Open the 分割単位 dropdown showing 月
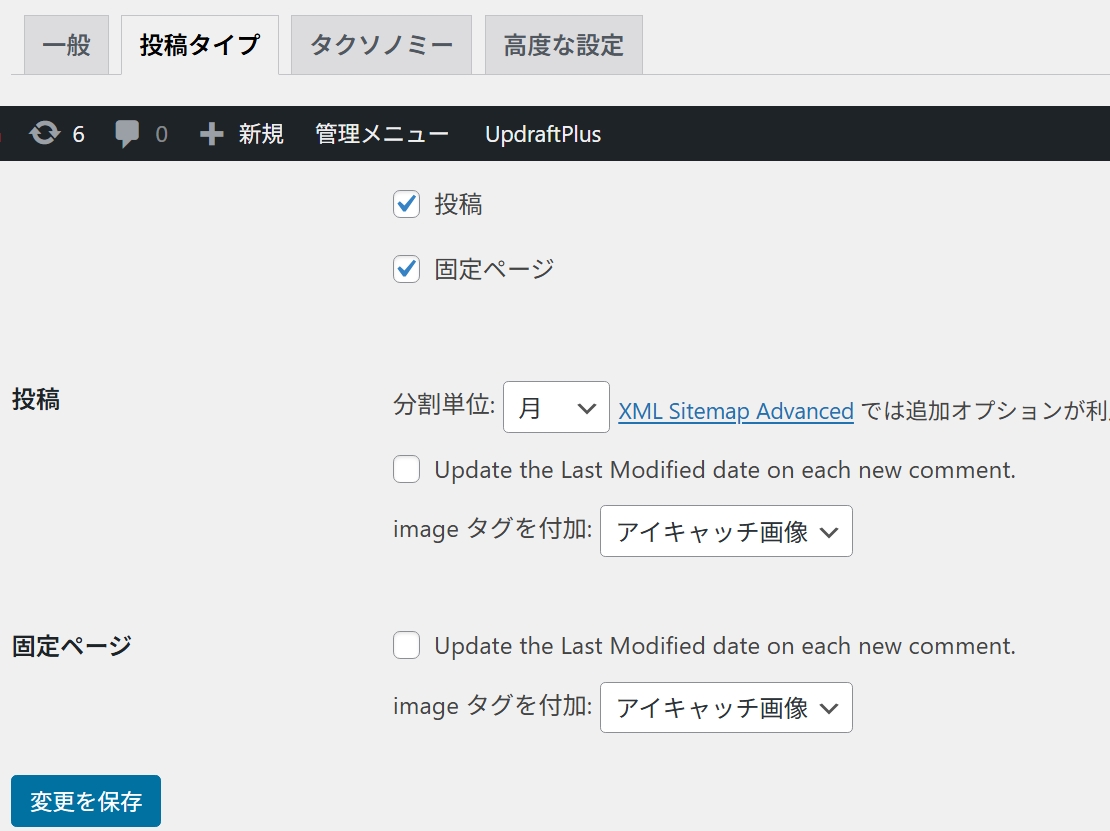 (x=556, y=407)
